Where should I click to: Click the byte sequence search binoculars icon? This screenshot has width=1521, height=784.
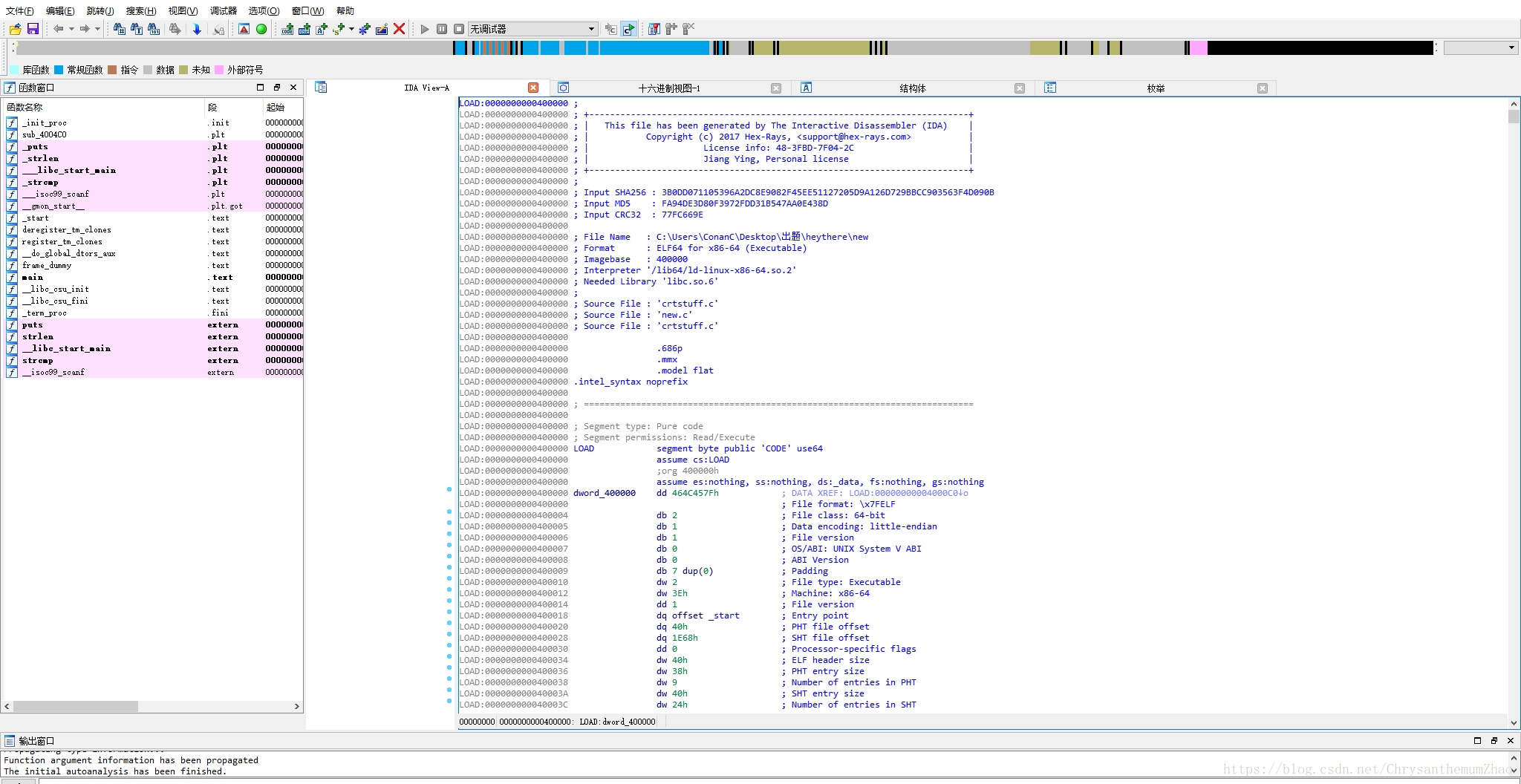click(154, 29)
